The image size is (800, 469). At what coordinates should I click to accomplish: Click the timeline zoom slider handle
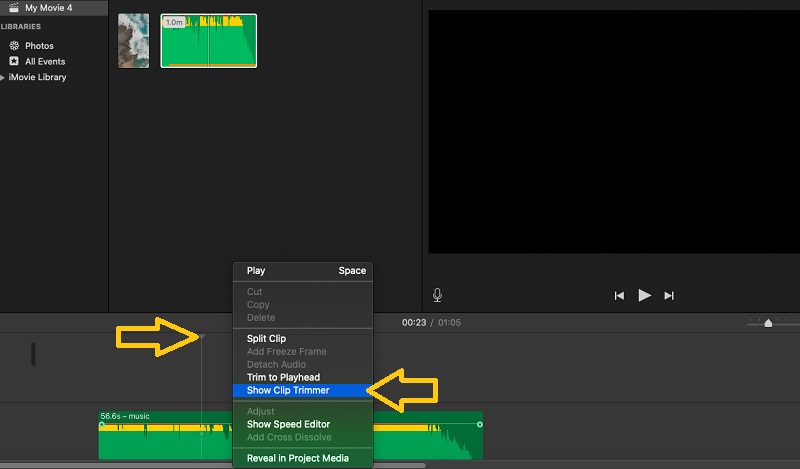[x=768, y=323]
